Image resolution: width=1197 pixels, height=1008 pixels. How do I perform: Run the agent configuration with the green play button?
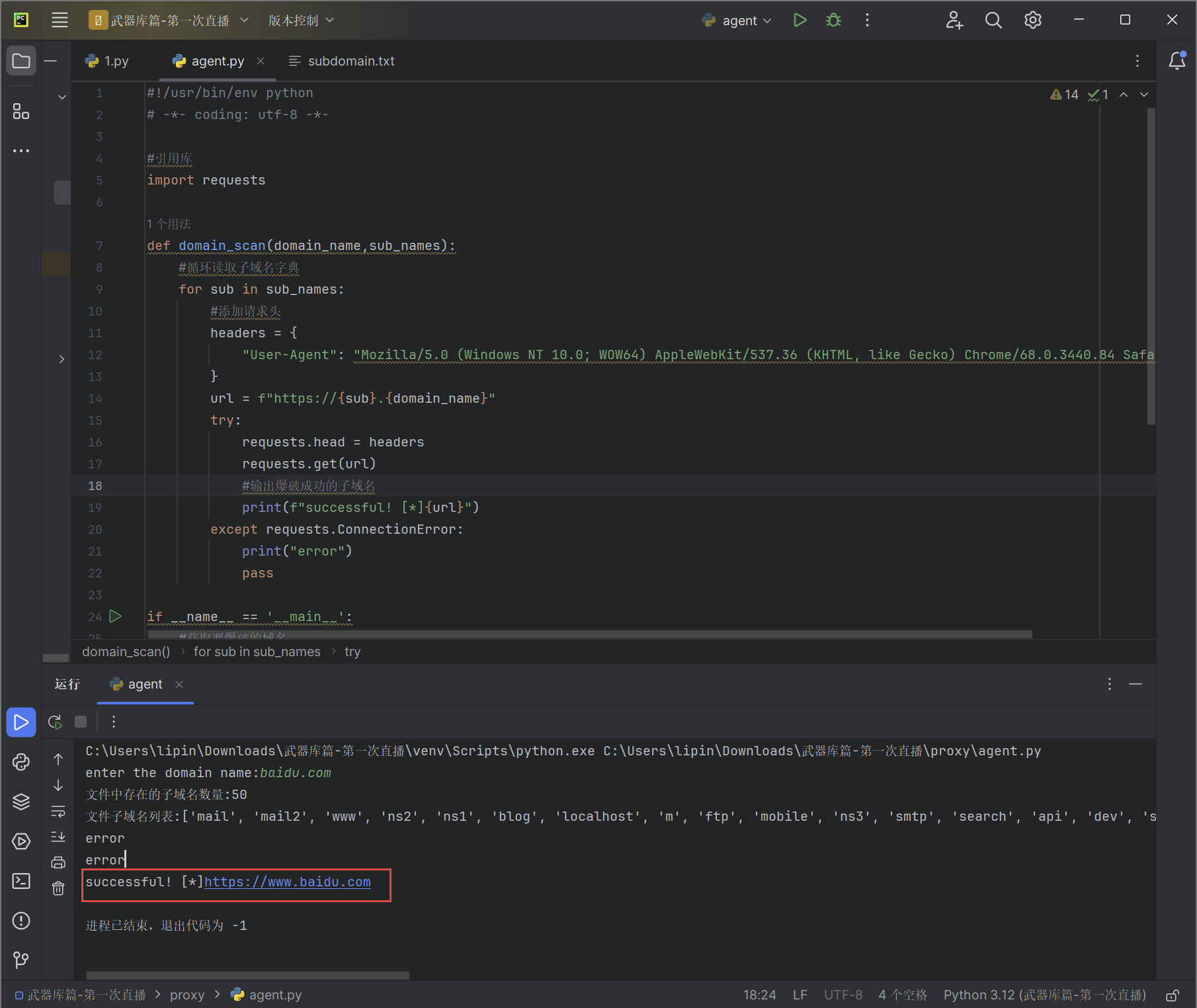click(x=800, y=21)
